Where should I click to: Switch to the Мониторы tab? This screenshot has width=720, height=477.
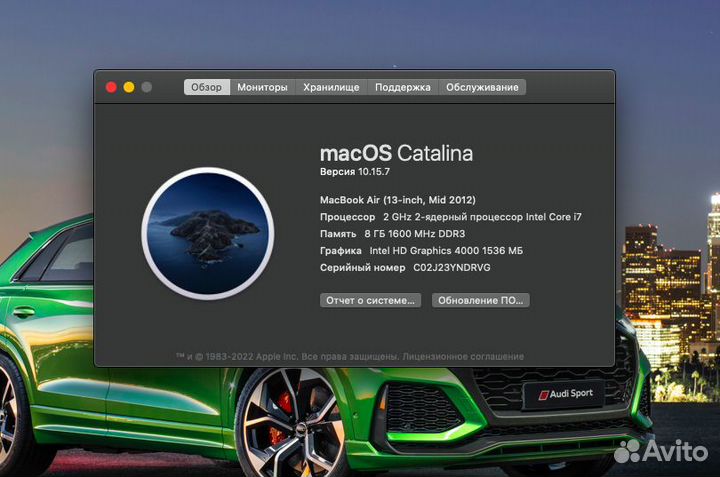[262, 87]
